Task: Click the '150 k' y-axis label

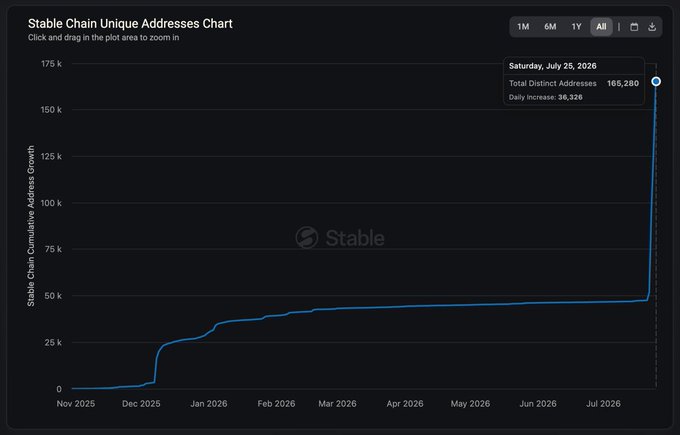Action: click(x=51, y=110)
